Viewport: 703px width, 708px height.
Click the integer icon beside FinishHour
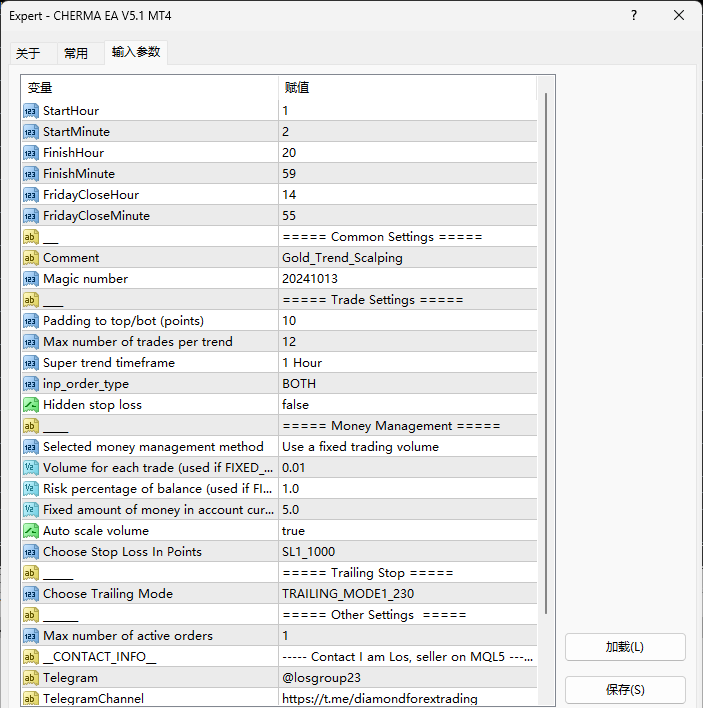tap(30, 153)
